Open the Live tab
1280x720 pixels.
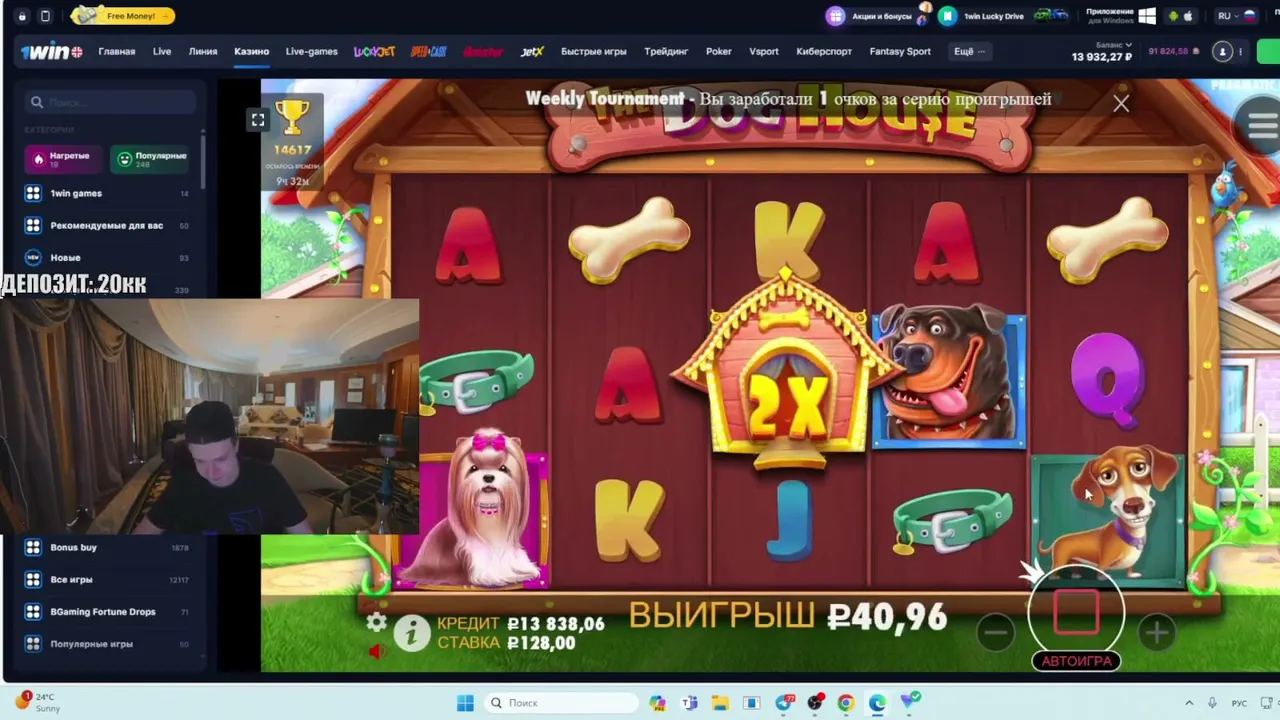coord(162,52)
